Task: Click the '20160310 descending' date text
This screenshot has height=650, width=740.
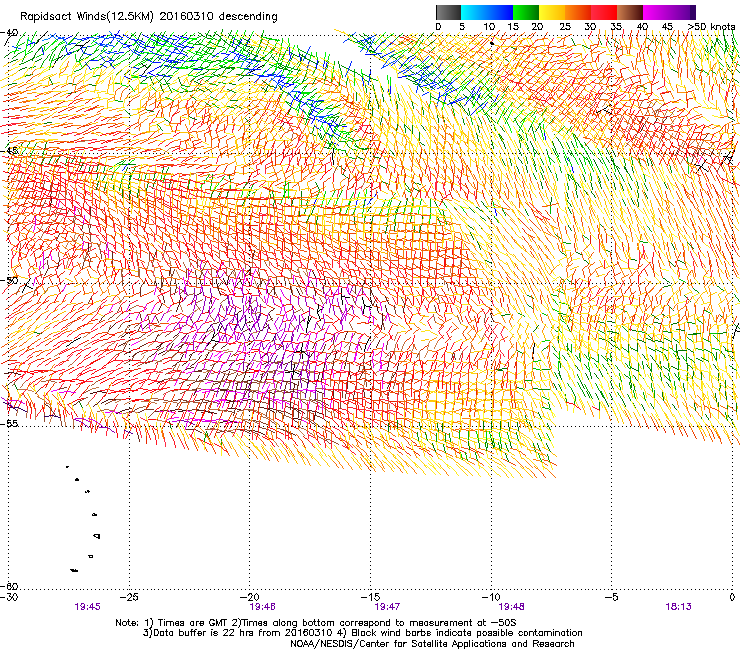Action: click(218, 17)
